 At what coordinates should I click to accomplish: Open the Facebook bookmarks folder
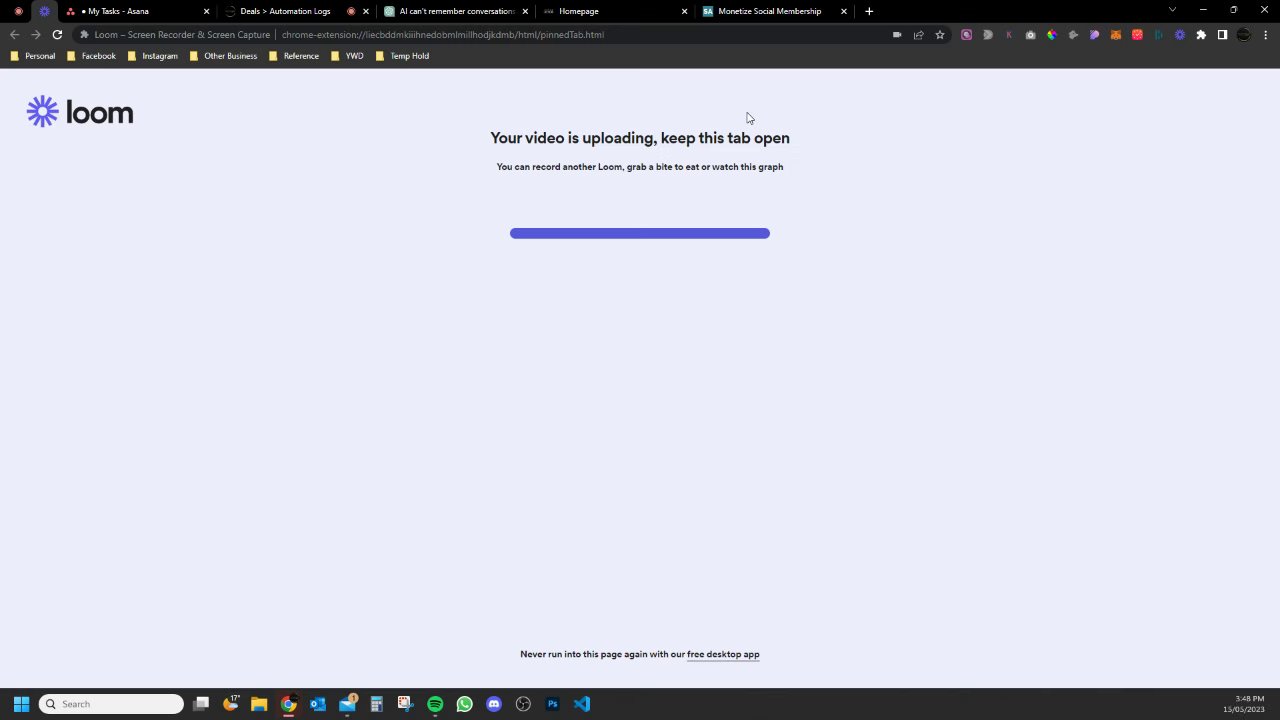coord(91,56)
